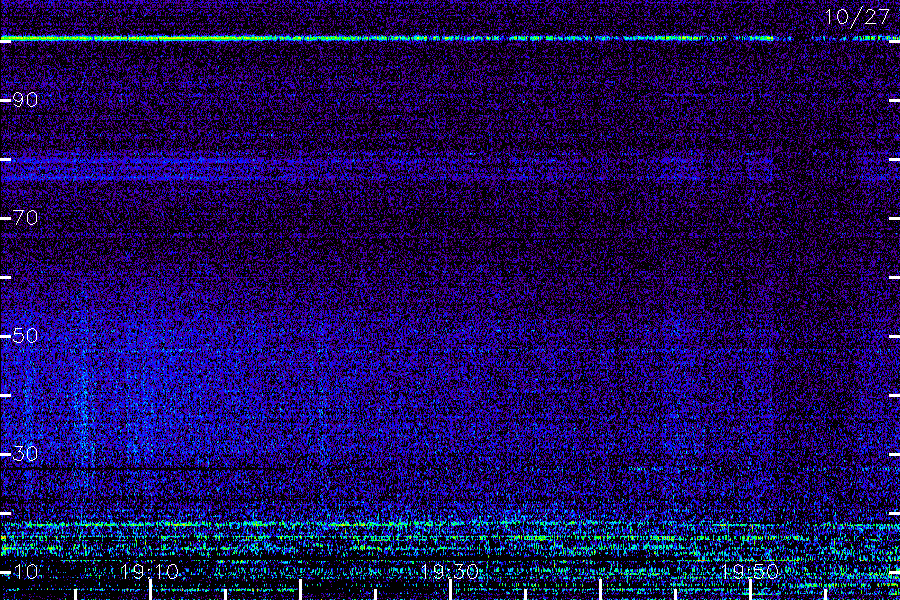Click the 50 frequency axis label
Image resolution: width=900 pixels, height=600 pixels.
25,336
